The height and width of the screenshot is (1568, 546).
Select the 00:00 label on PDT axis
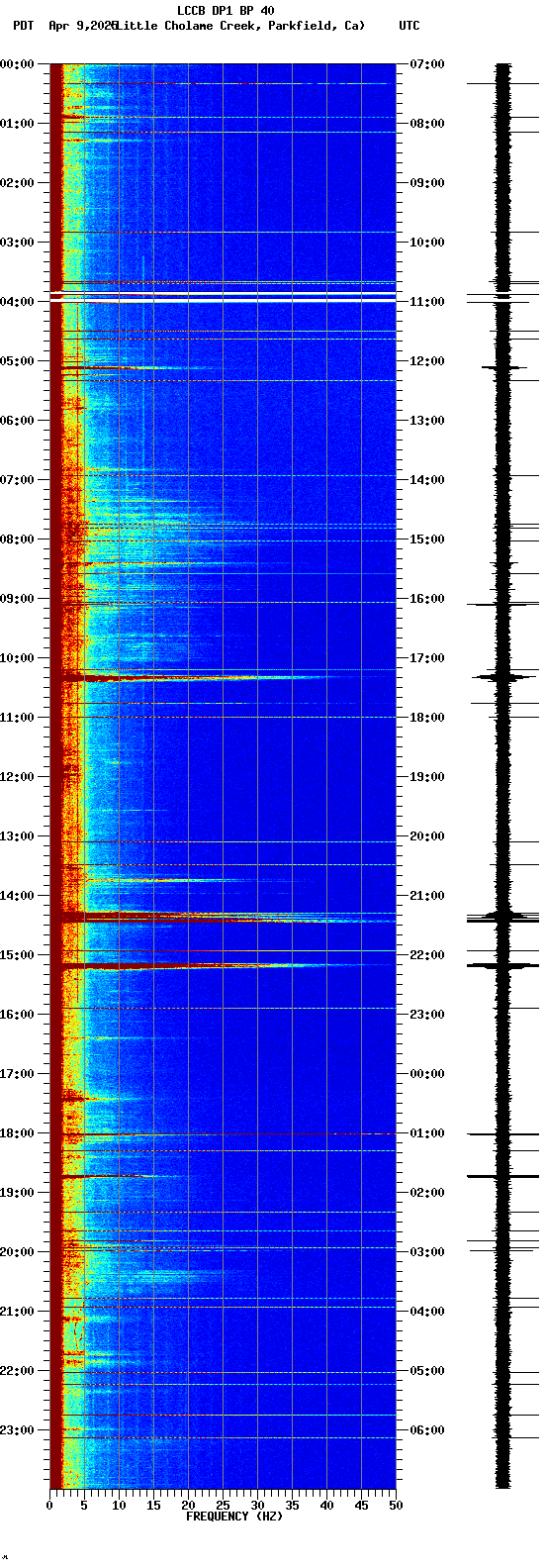[17, 64]
